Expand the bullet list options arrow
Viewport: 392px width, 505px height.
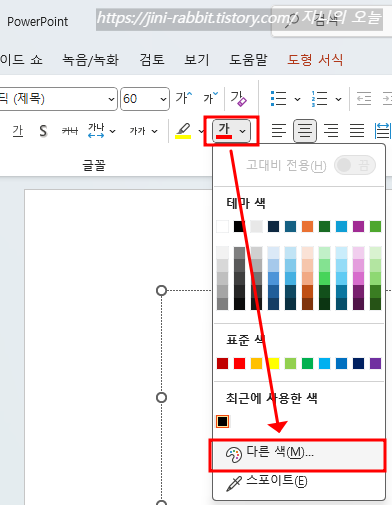point(297,99)
